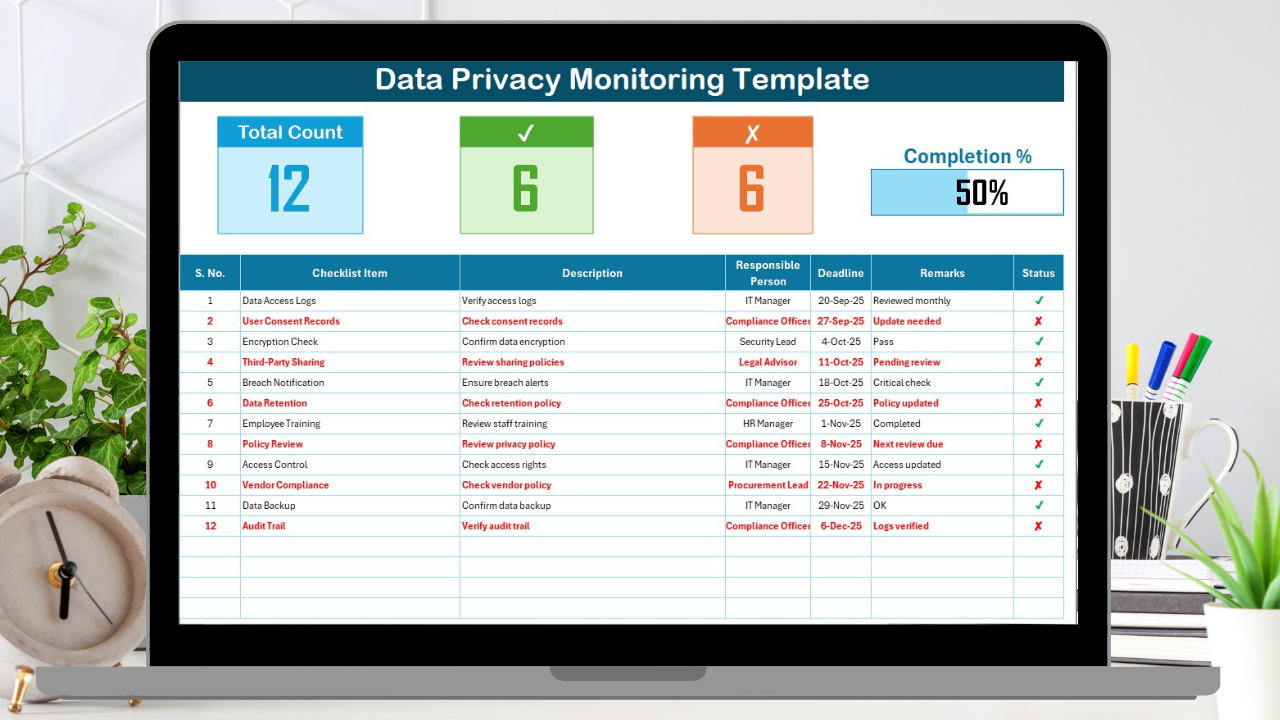Viewport: 1280px width, 720px height.
Task: Select the Remarks column header
Action: [942, 272]
